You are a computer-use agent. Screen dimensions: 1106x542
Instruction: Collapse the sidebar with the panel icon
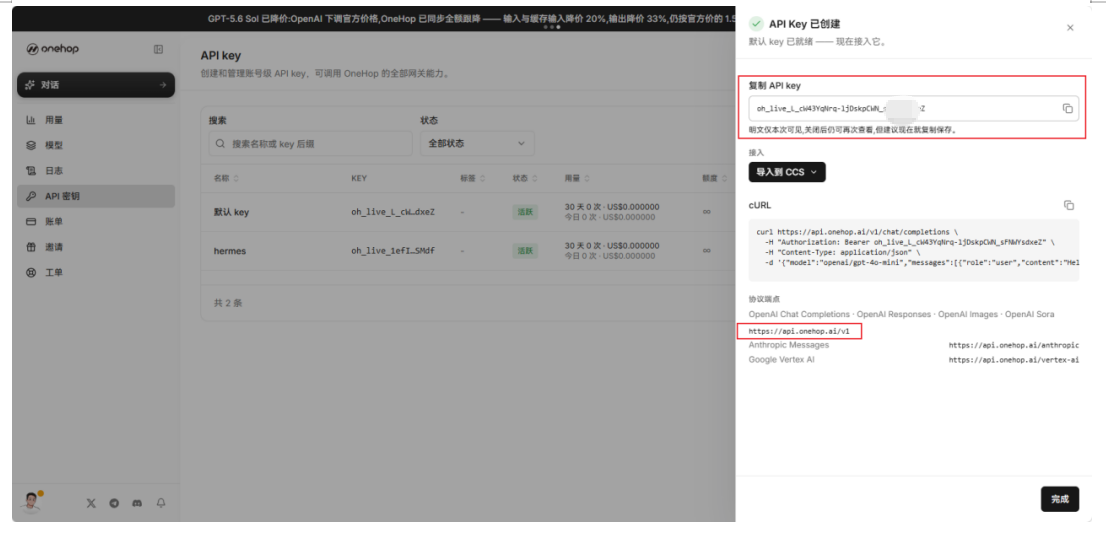[x=158, y=49]
